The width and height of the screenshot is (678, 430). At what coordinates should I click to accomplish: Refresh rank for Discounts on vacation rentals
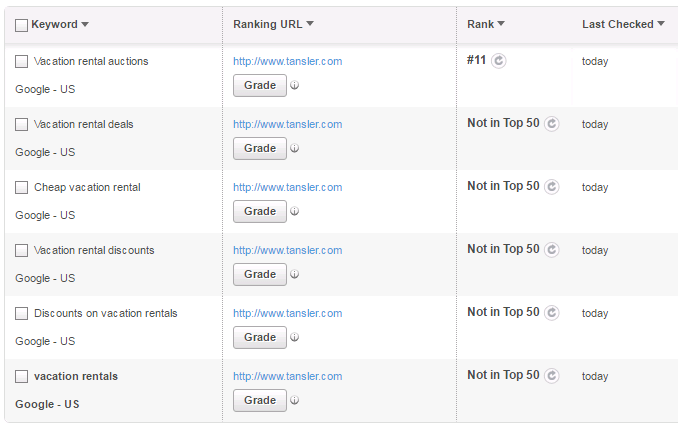tap(552, 313)
